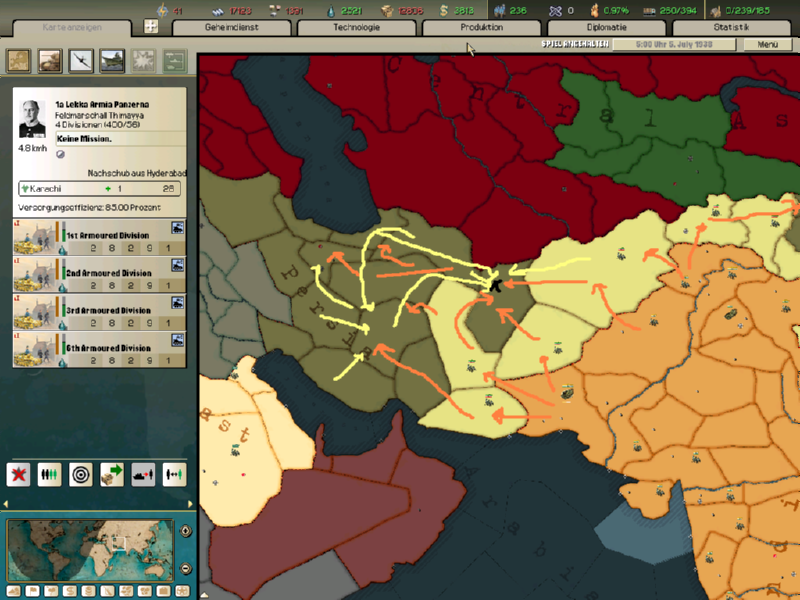This screenshot has width=800, height=600.
Task: Show naval units with battleship icon
Action: [112, 61]
